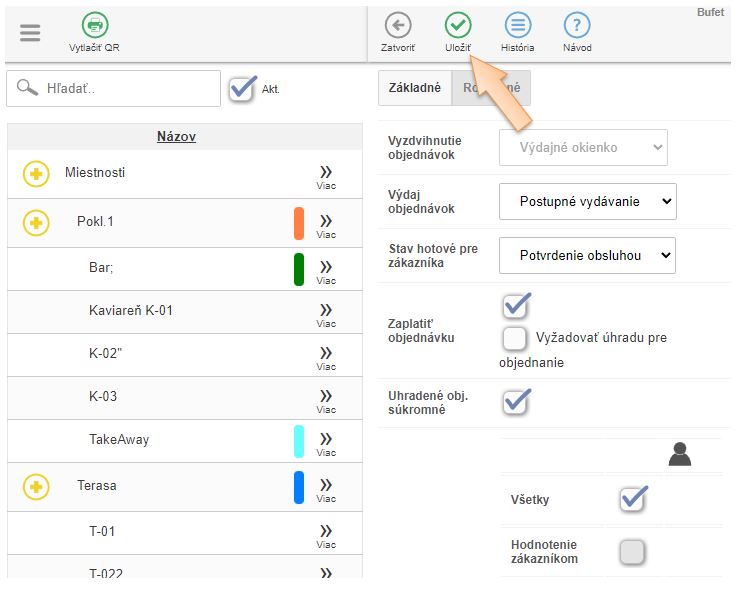Expand the Miestnosti tree node

tap(36, 174)
